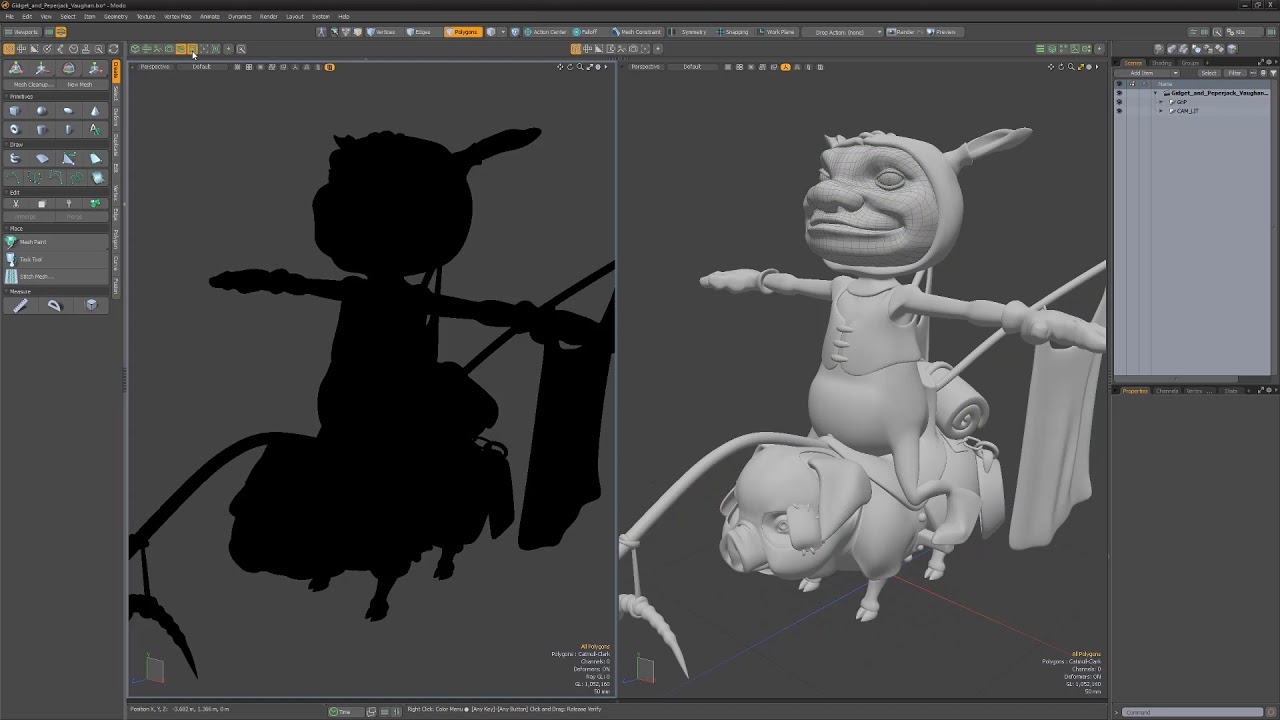Image resolution: width=1280 pixels, height=720 pixels.
Task: Click the right viewport rotate view icon
Action: point(1061,67)
